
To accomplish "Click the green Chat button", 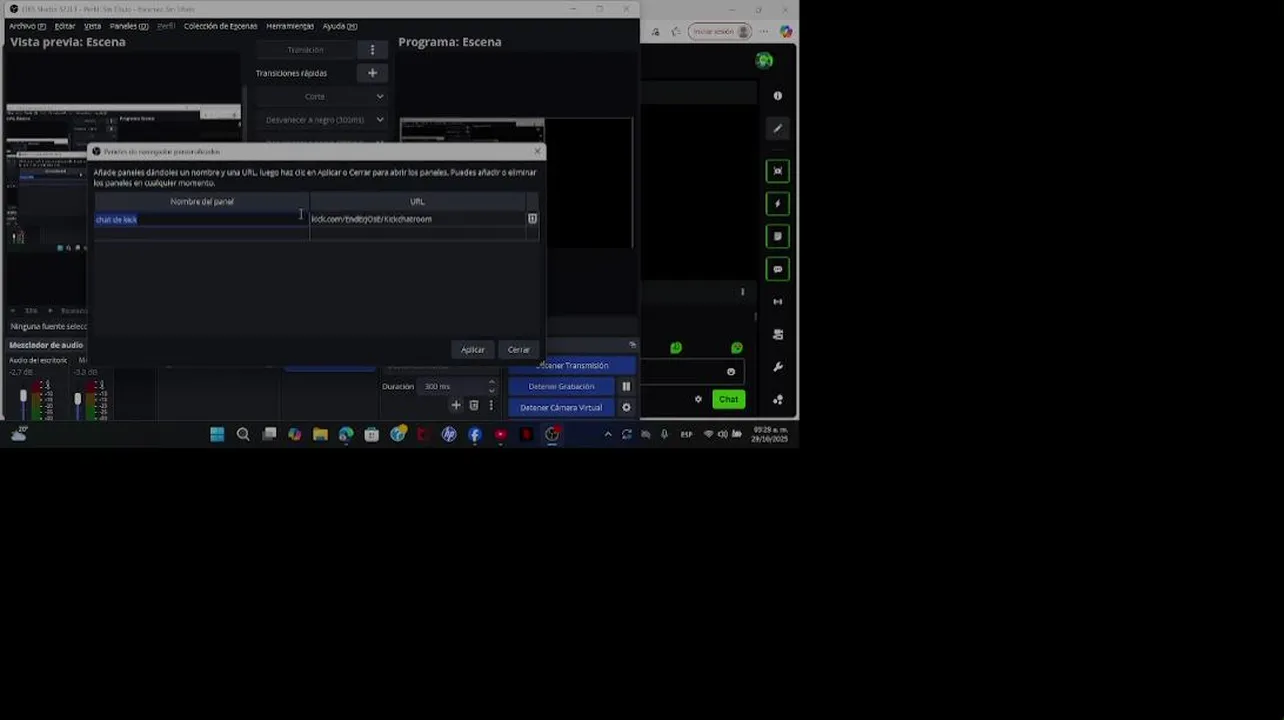I will tap(728, 400).
